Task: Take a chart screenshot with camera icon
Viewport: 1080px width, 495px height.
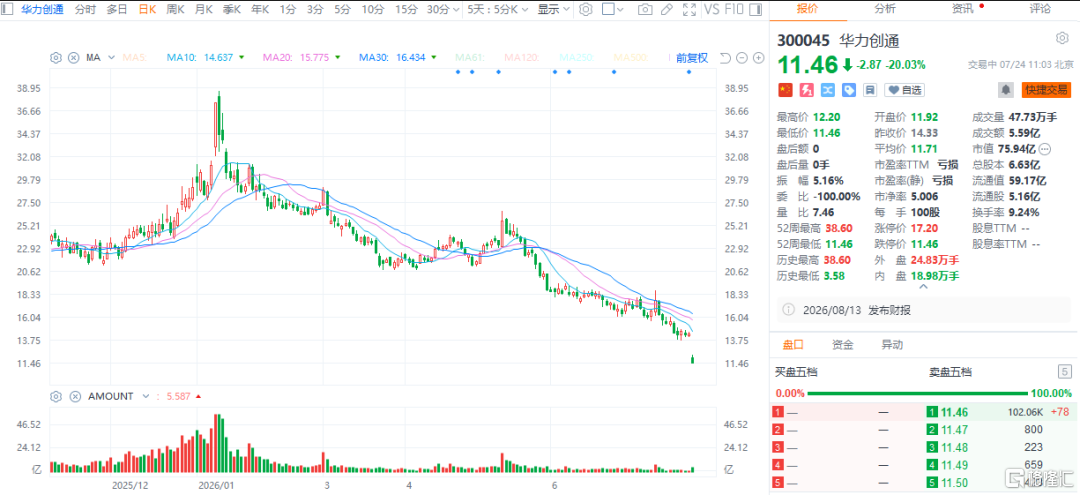Action: pyautogui.click(x=645, y=10)
